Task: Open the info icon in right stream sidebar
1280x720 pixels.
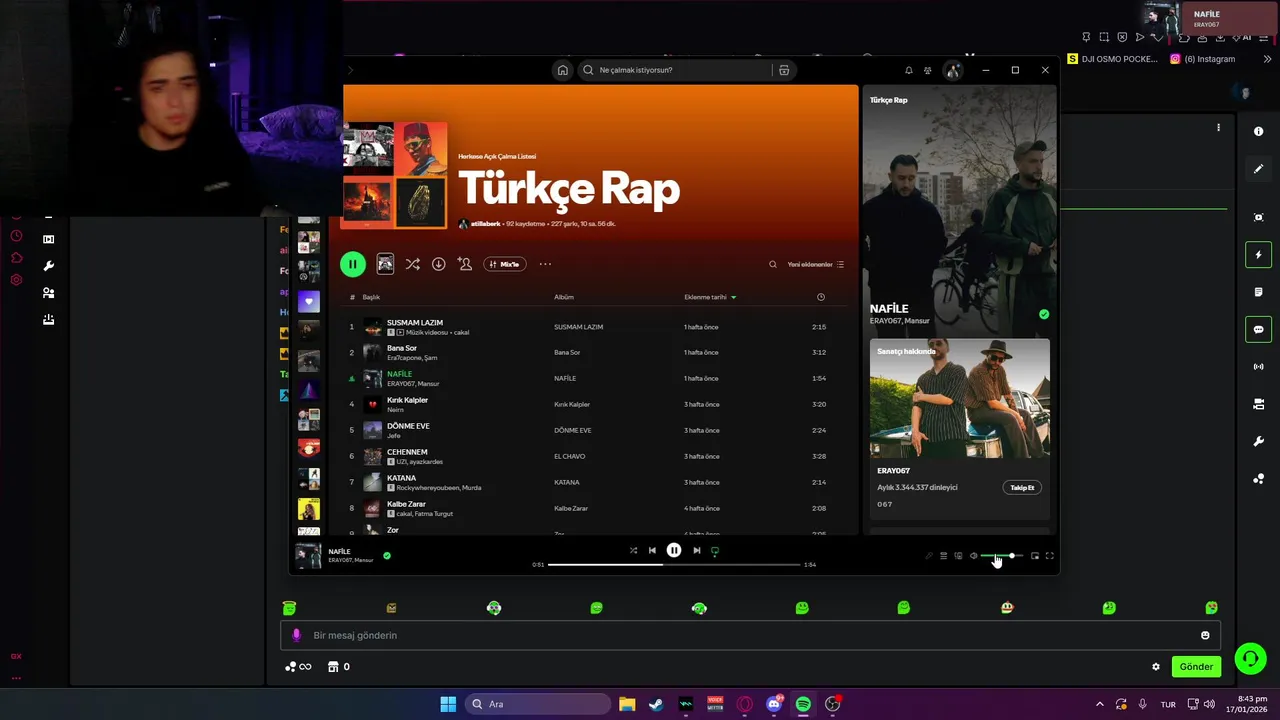Action: click(1258, 132)
